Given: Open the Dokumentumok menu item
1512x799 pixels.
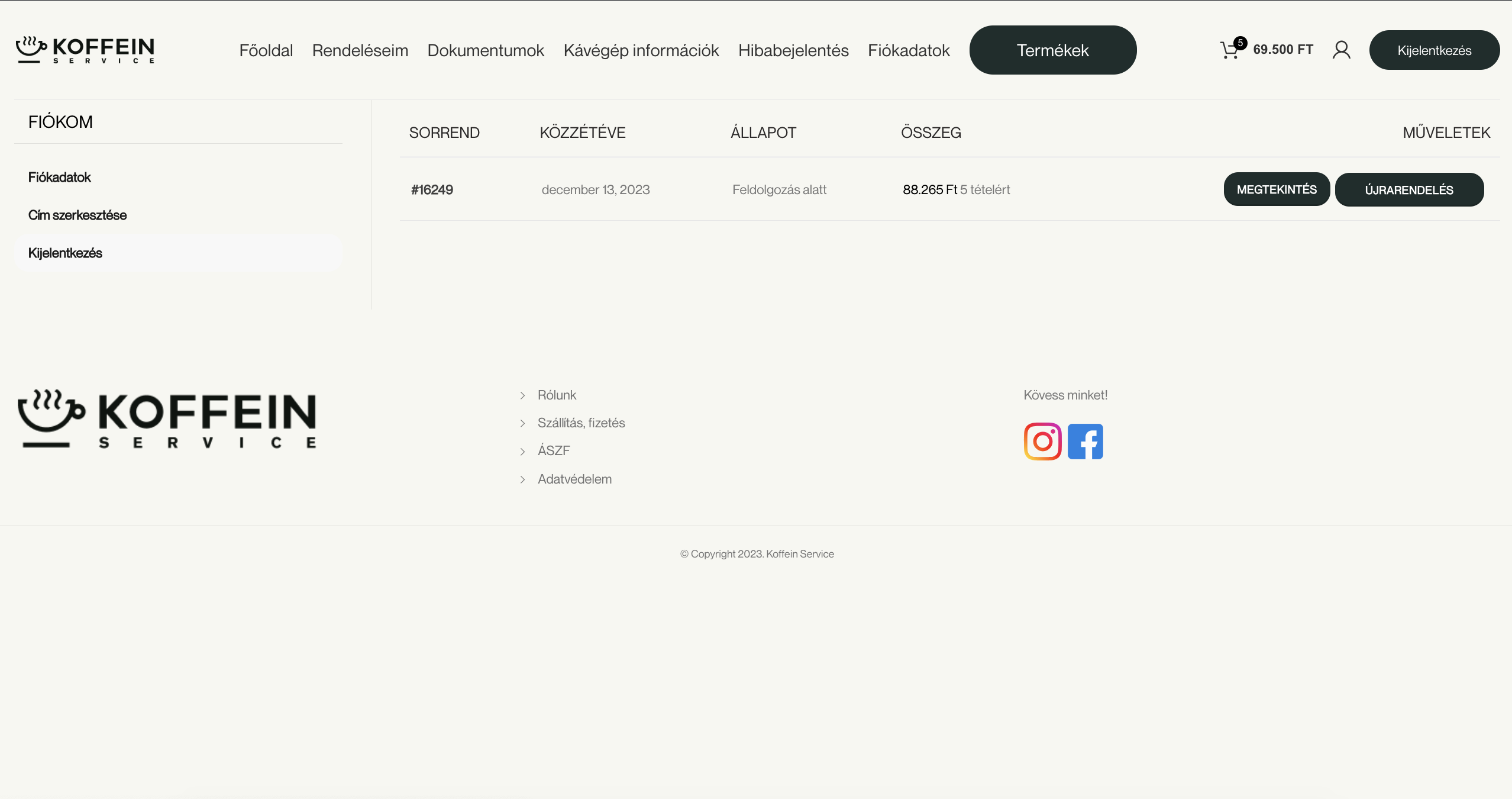Looking at the screenshot, I should click(x=485, y=50).
